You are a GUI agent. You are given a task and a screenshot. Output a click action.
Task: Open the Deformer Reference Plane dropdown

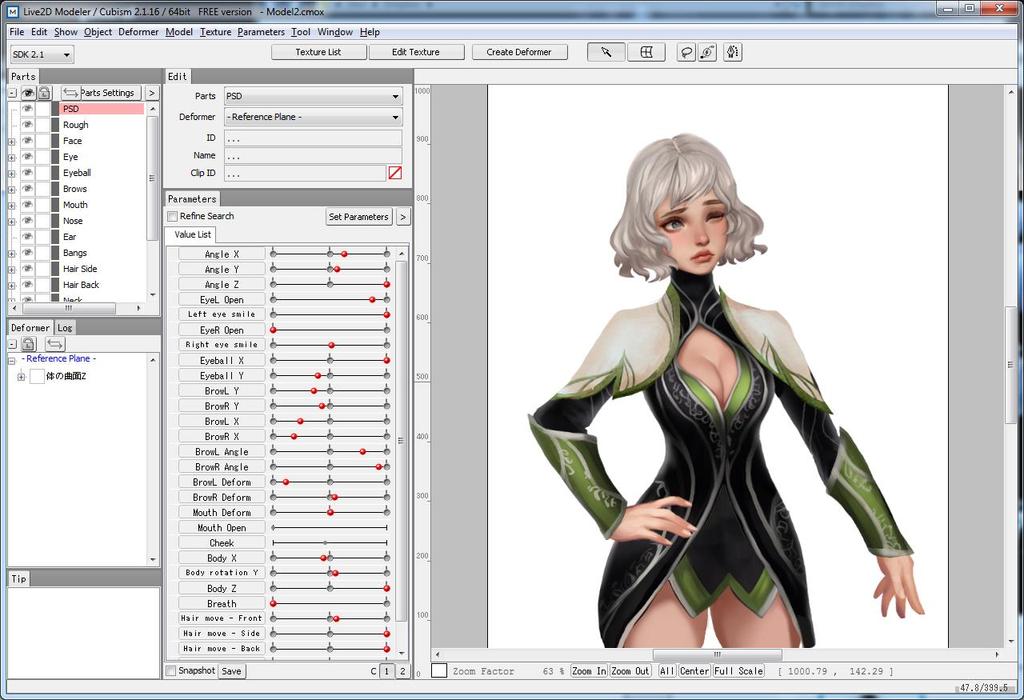pos(313,117)
